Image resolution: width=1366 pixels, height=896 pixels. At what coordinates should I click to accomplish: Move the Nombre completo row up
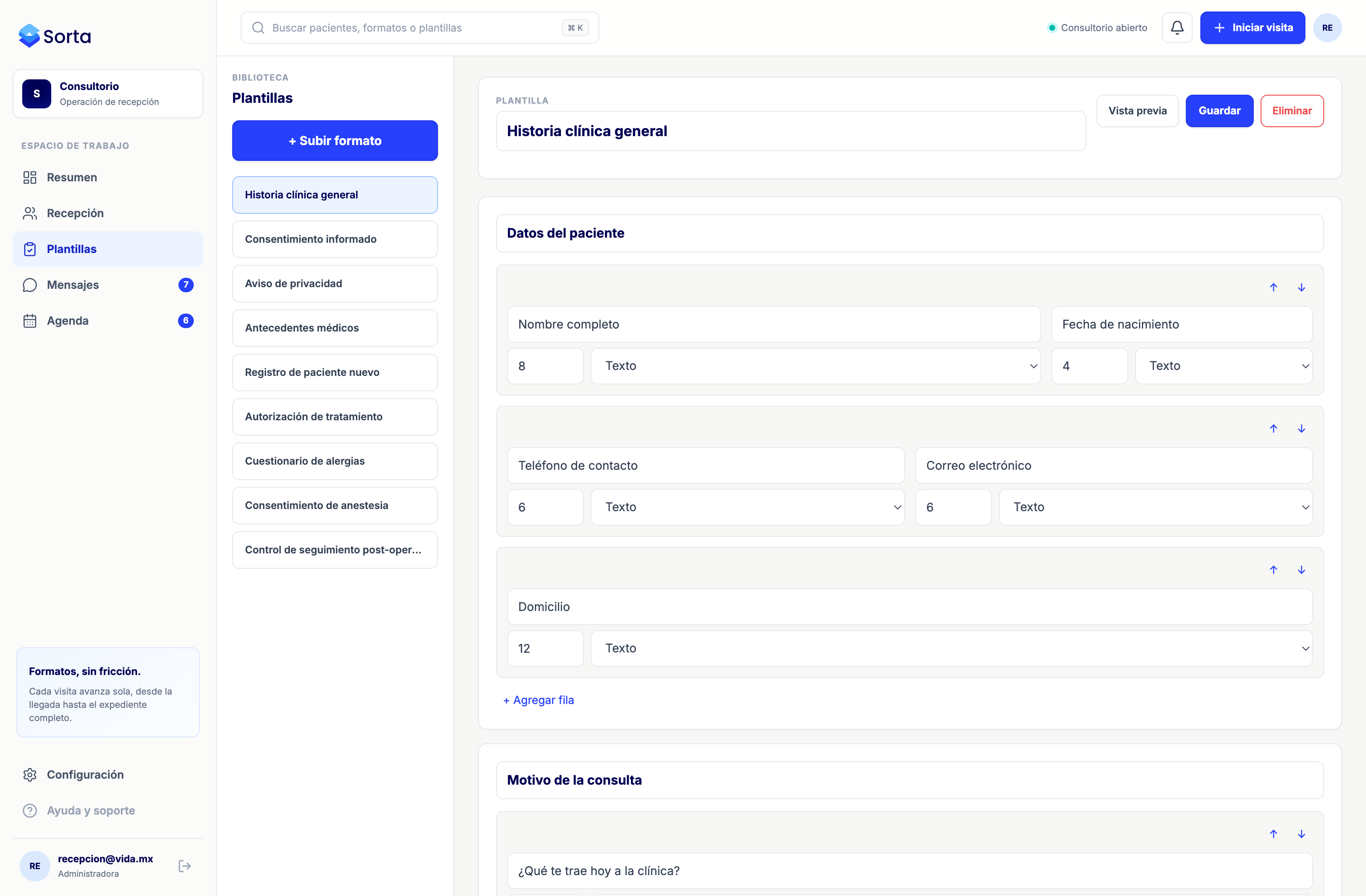coord(1273,288)
